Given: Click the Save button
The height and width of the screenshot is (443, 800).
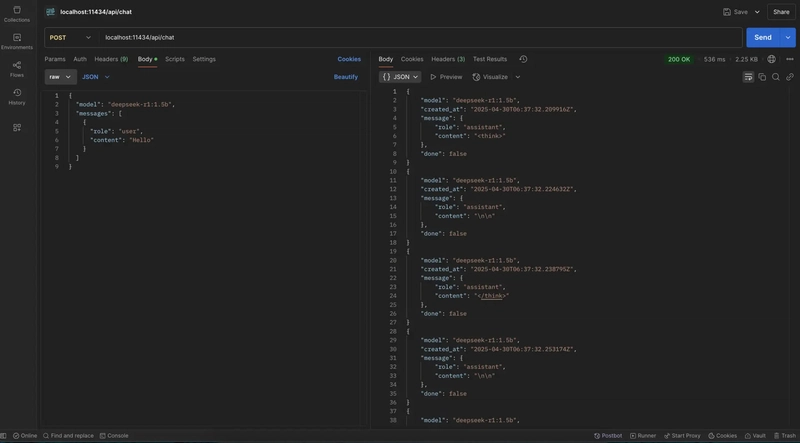Looking at the screenshot, I should (735, 12).
